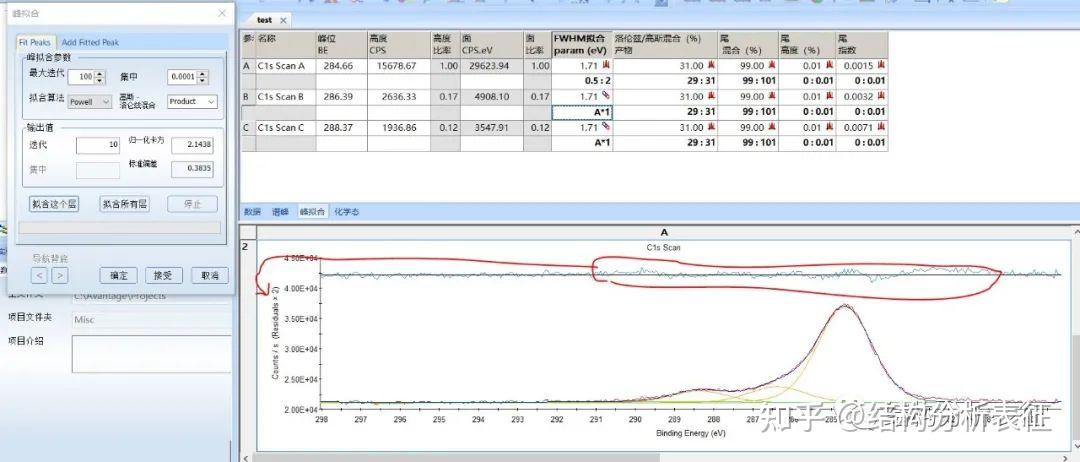Click the next (>) navigation button

click(60, 275)
